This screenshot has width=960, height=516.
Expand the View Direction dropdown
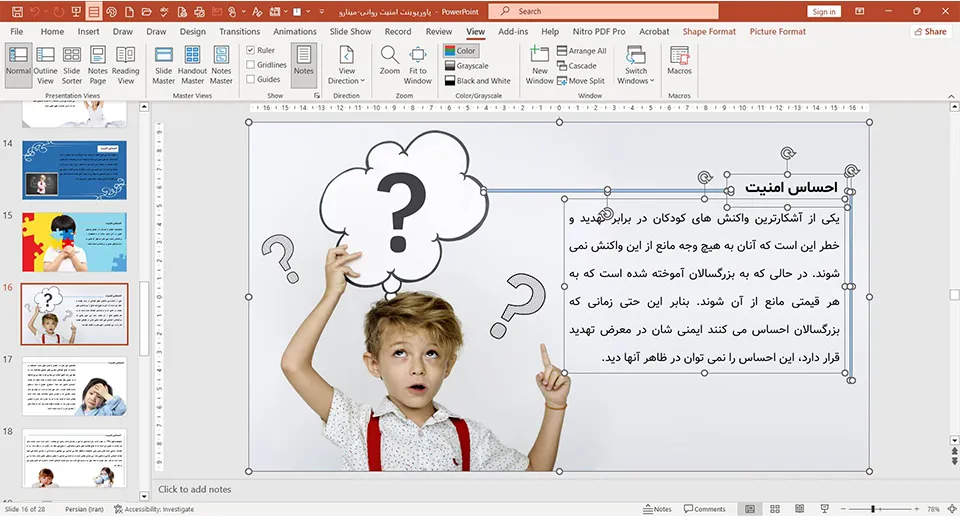click(362, 81)
